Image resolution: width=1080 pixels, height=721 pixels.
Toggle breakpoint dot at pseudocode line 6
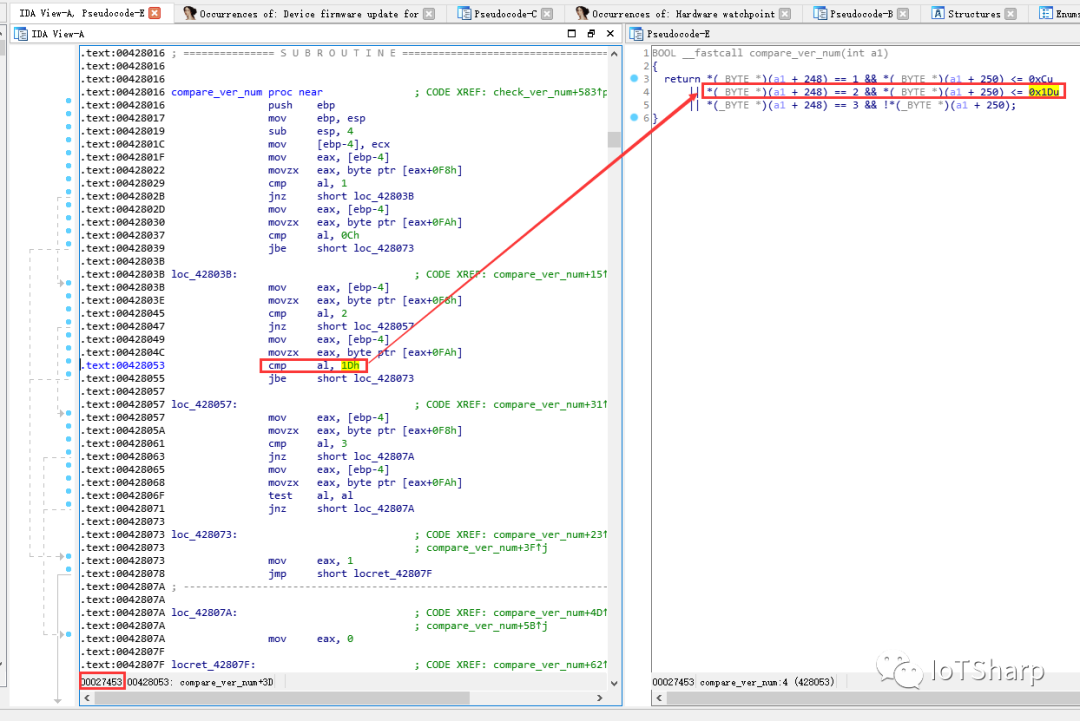coord(635,118)
